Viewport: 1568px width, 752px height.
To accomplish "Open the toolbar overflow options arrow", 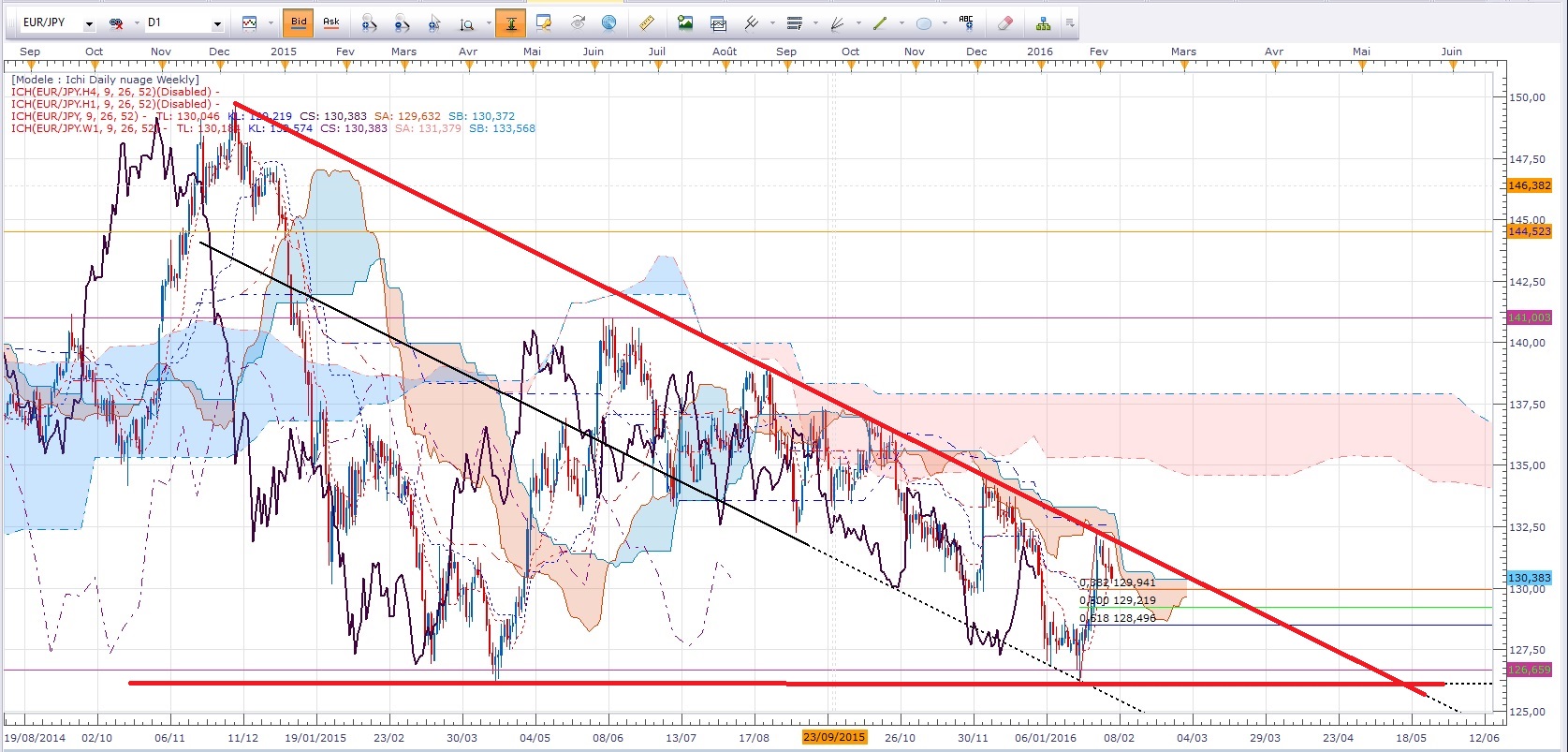I will 1069,22.
